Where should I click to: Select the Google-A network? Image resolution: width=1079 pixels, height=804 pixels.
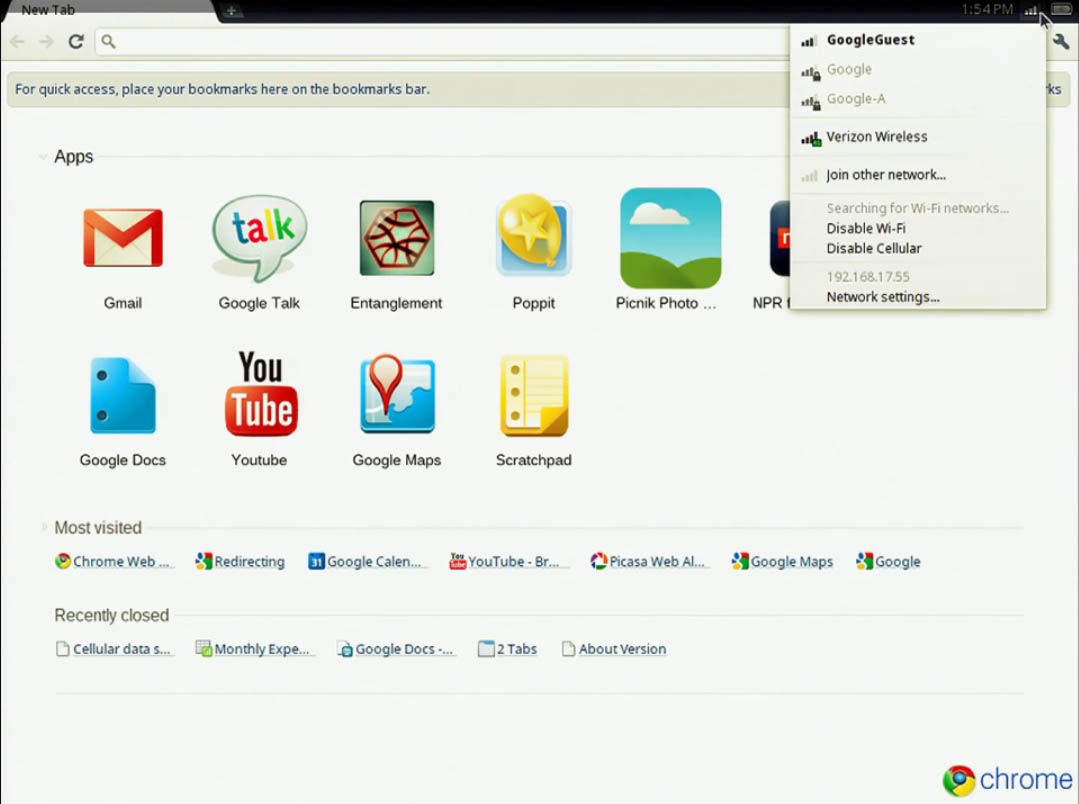[x=918, y=99]
